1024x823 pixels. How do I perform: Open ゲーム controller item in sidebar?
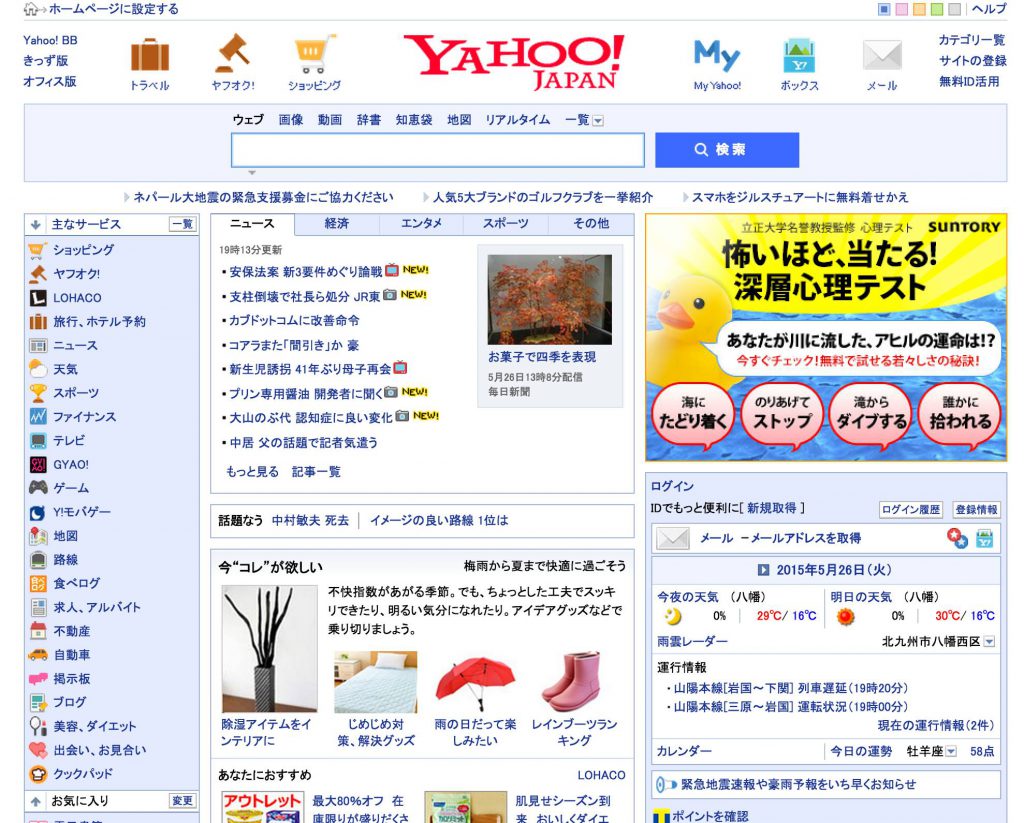(x=71, y=488)
